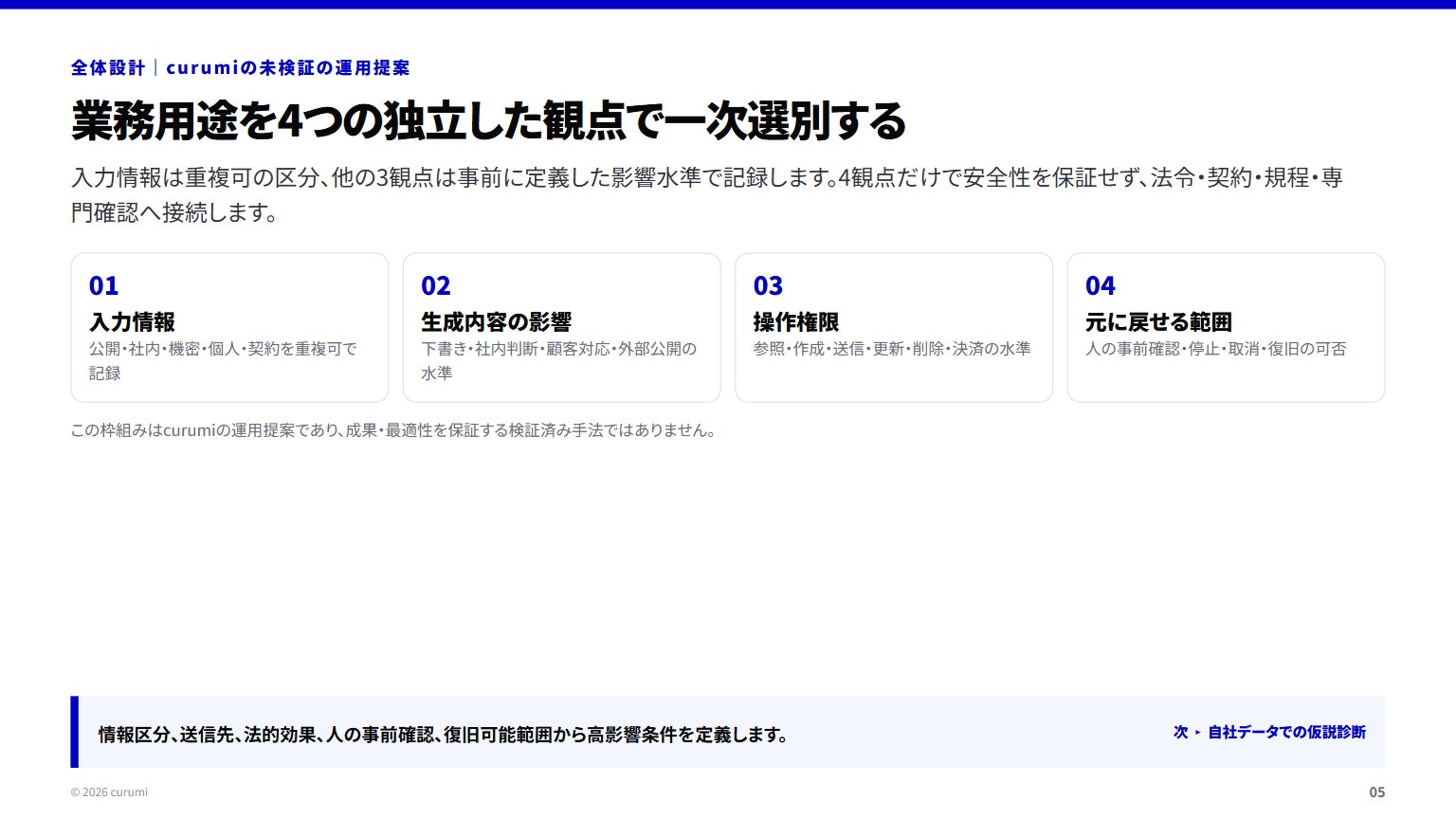1456x819 pixels.
Task: Click the blue accent bar of callout
Action: click(x=75, y=732)
